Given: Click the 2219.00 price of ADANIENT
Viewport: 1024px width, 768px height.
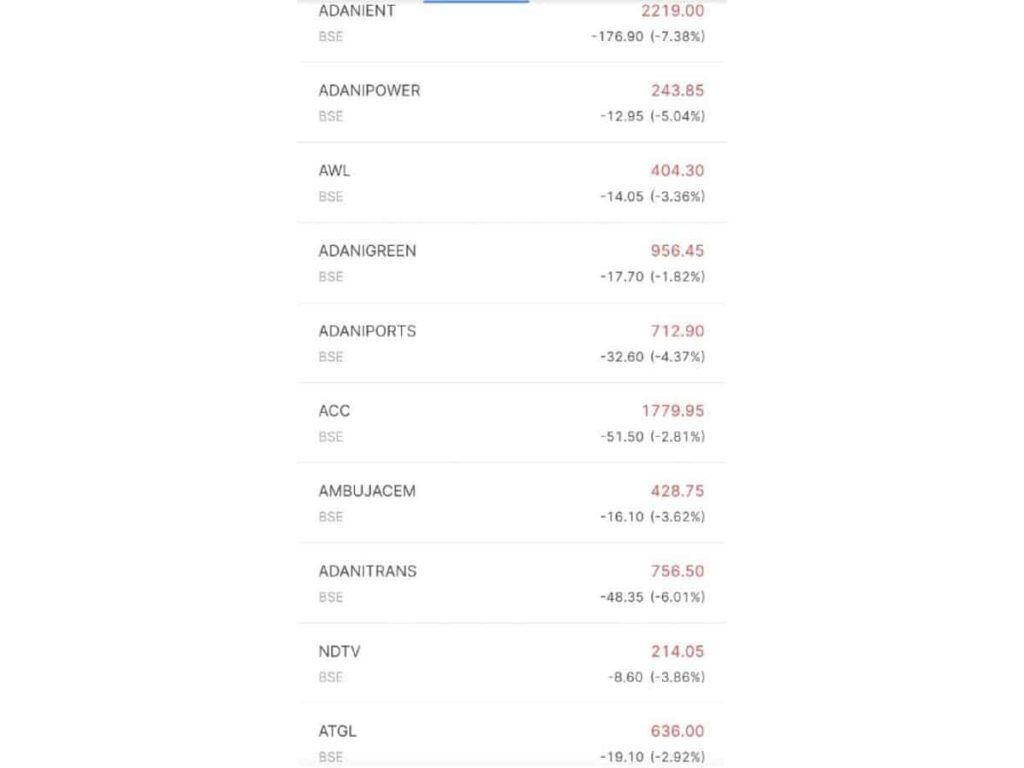Looking at the screenshot, I should pyautogui.click(x=672, y=11).
